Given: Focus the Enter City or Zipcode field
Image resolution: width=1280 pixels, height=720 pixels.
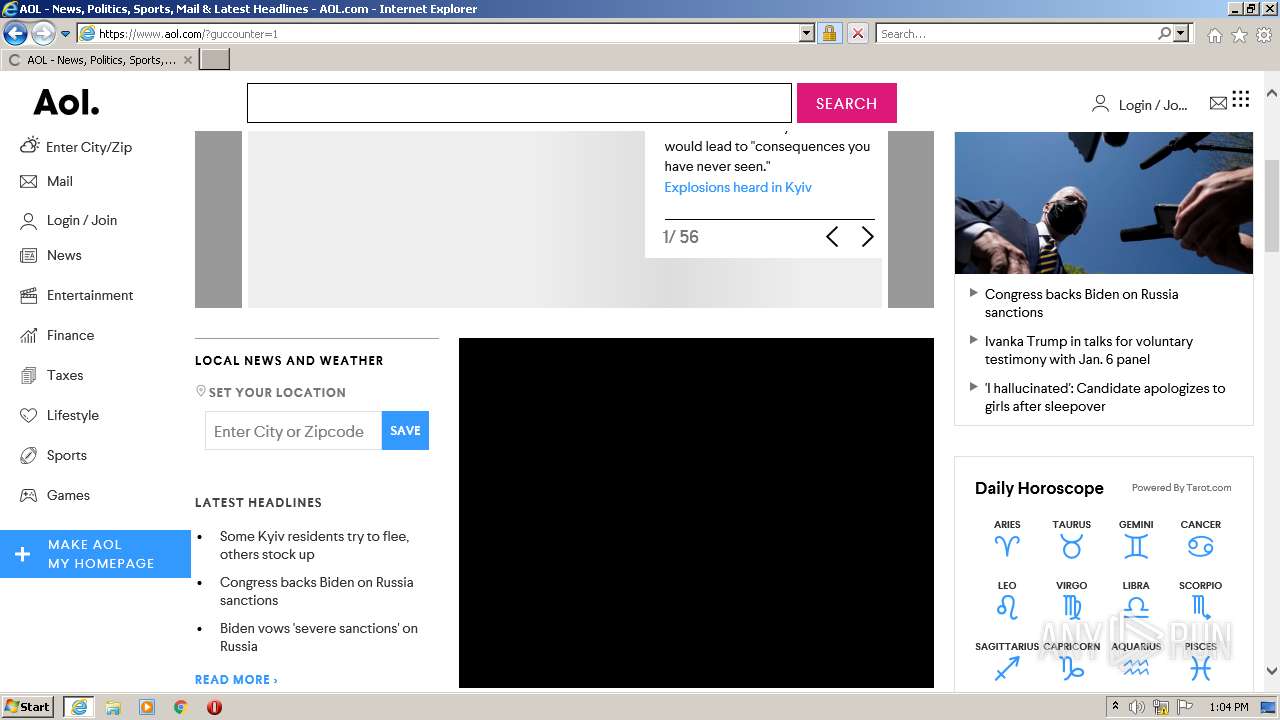Looking at the screenshot, I should 293,431.
